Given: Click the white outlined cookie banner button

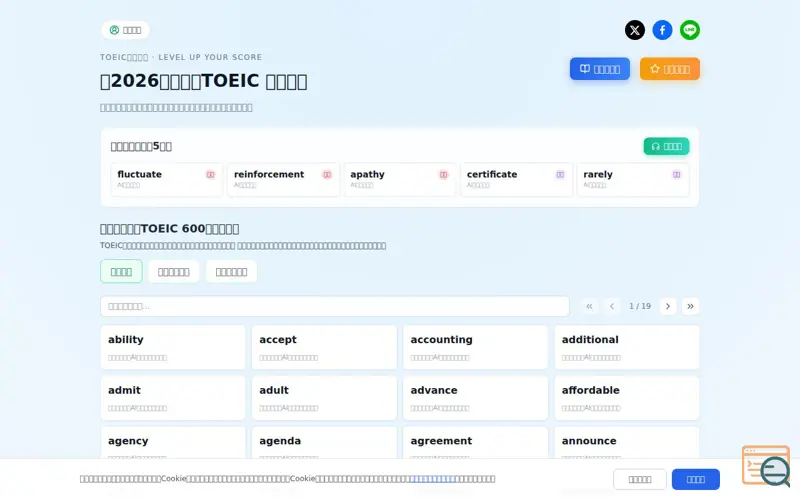Looking at the screenshot, I should point(639,479).
